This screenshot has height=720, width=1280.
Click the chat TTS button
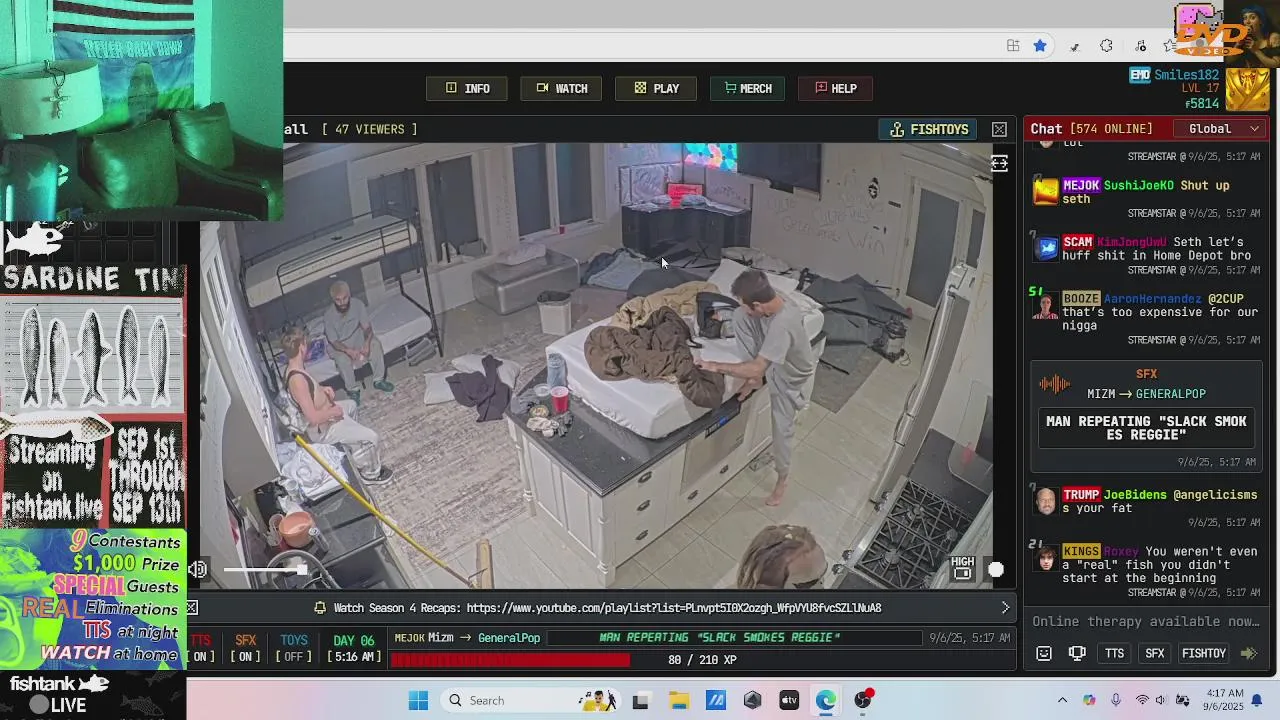[x=1114, y=653]
